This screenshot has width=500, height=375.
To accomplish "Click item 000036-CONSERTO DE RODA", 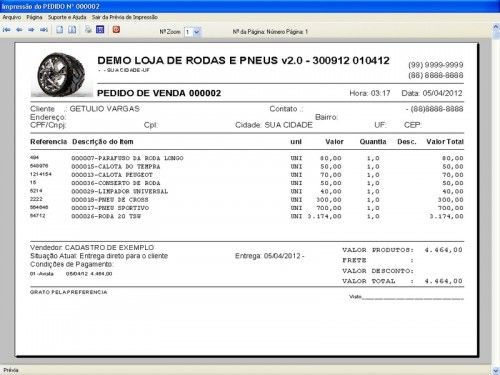I will [x=116, y=183].
